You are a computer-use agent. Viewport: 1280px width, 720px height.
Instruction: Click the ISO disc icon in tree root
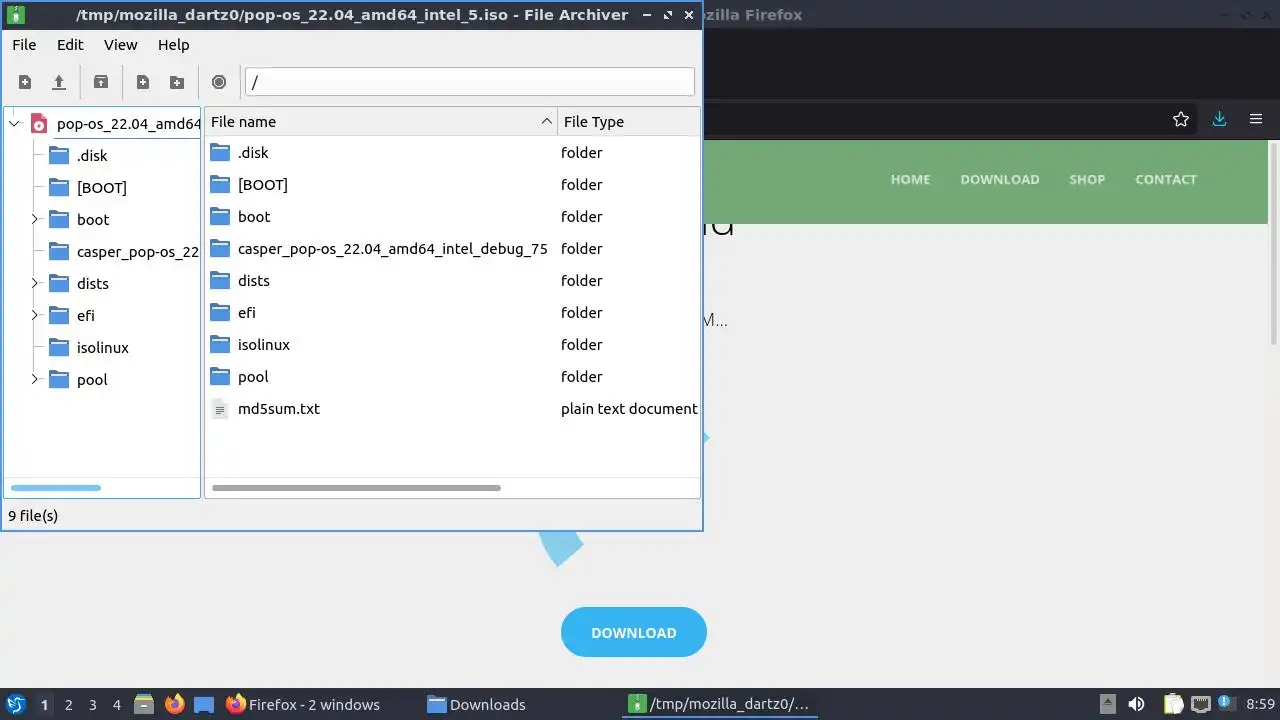coord(39,124)
